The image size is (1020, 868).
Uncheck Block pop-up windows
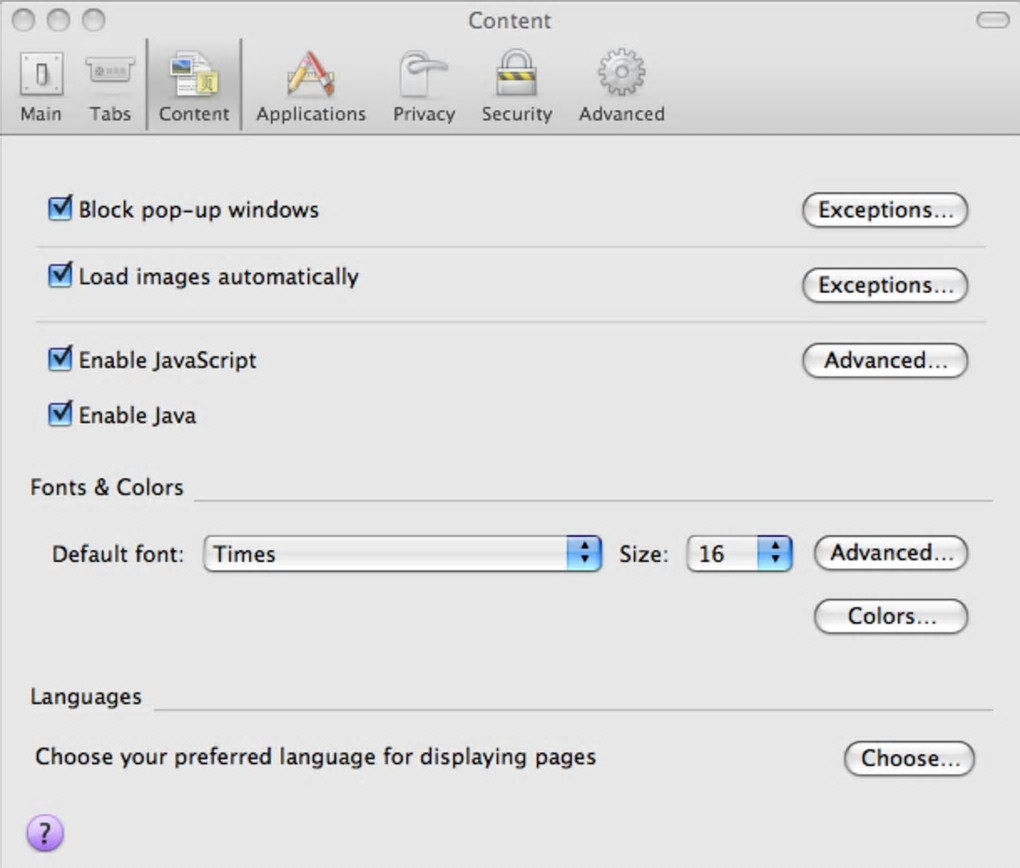(61, 209)
